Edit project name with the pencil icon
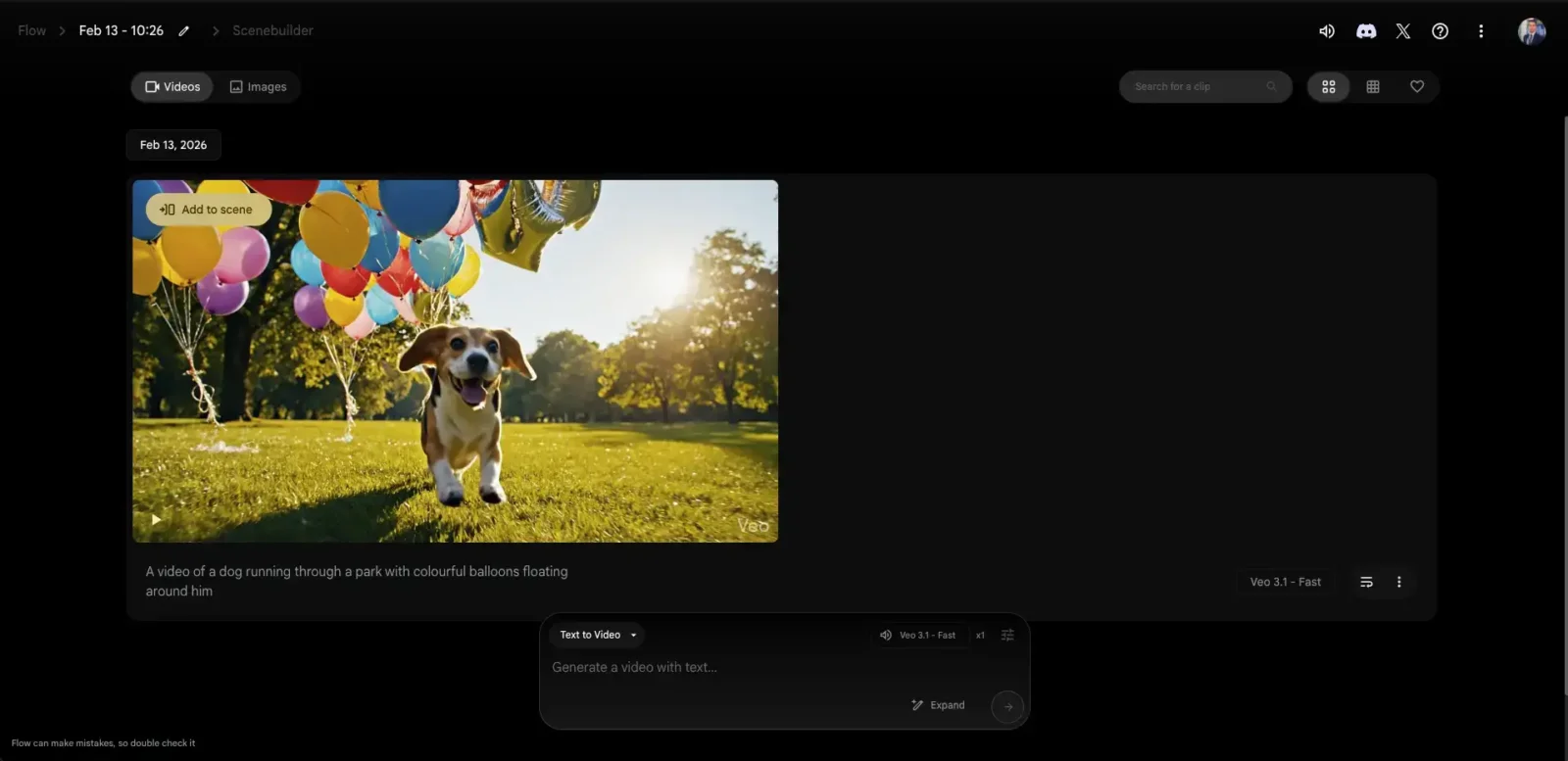This screenshot has width=1568, height=761. coord(183,31)
